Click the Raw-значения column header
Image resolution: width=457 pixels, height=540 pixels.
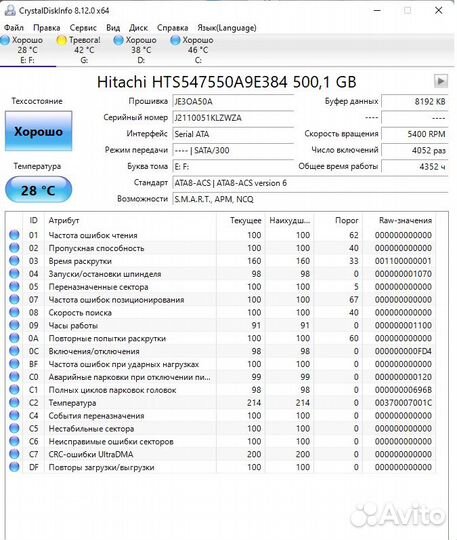pos(399,220)
